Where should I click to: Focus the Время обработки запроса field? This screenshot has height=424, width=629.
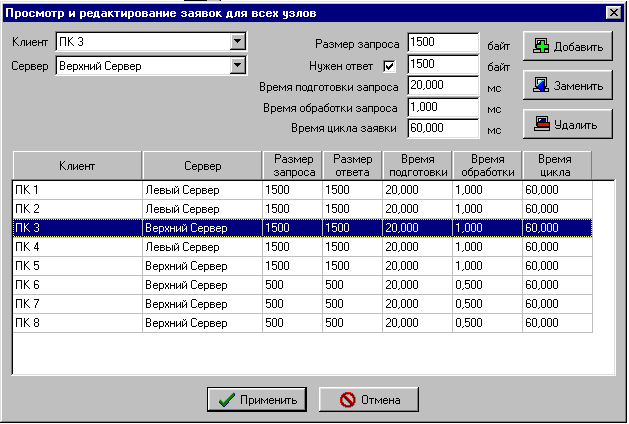pyautogui.click(x=443, y=106)
